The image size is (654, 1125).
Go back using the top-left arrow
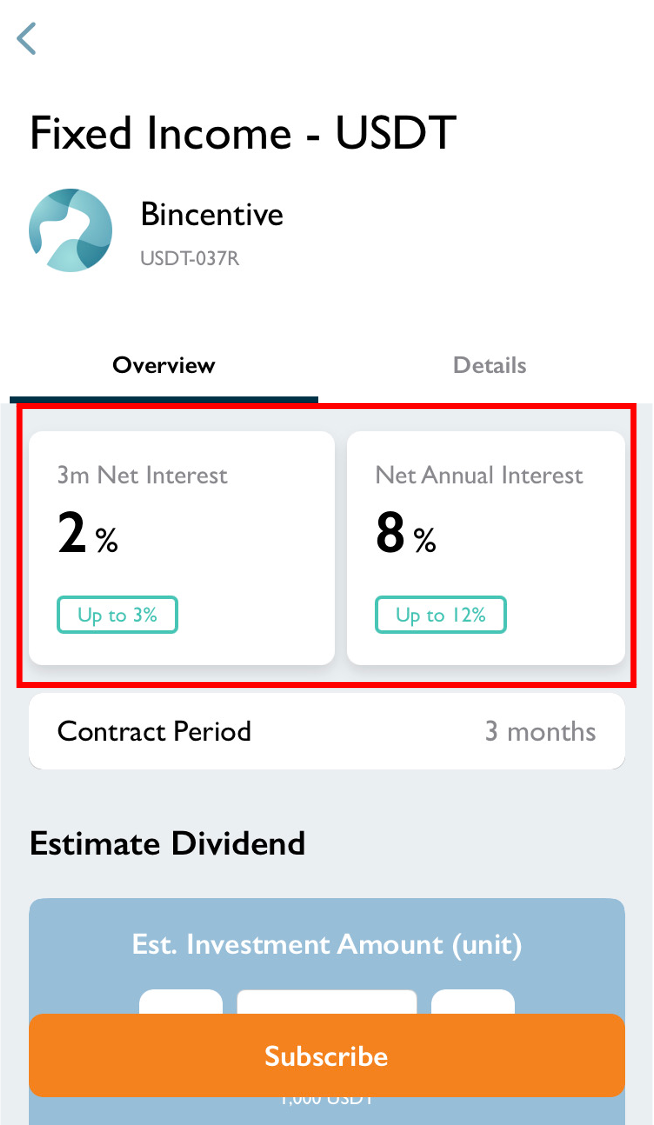pos(27,38)
